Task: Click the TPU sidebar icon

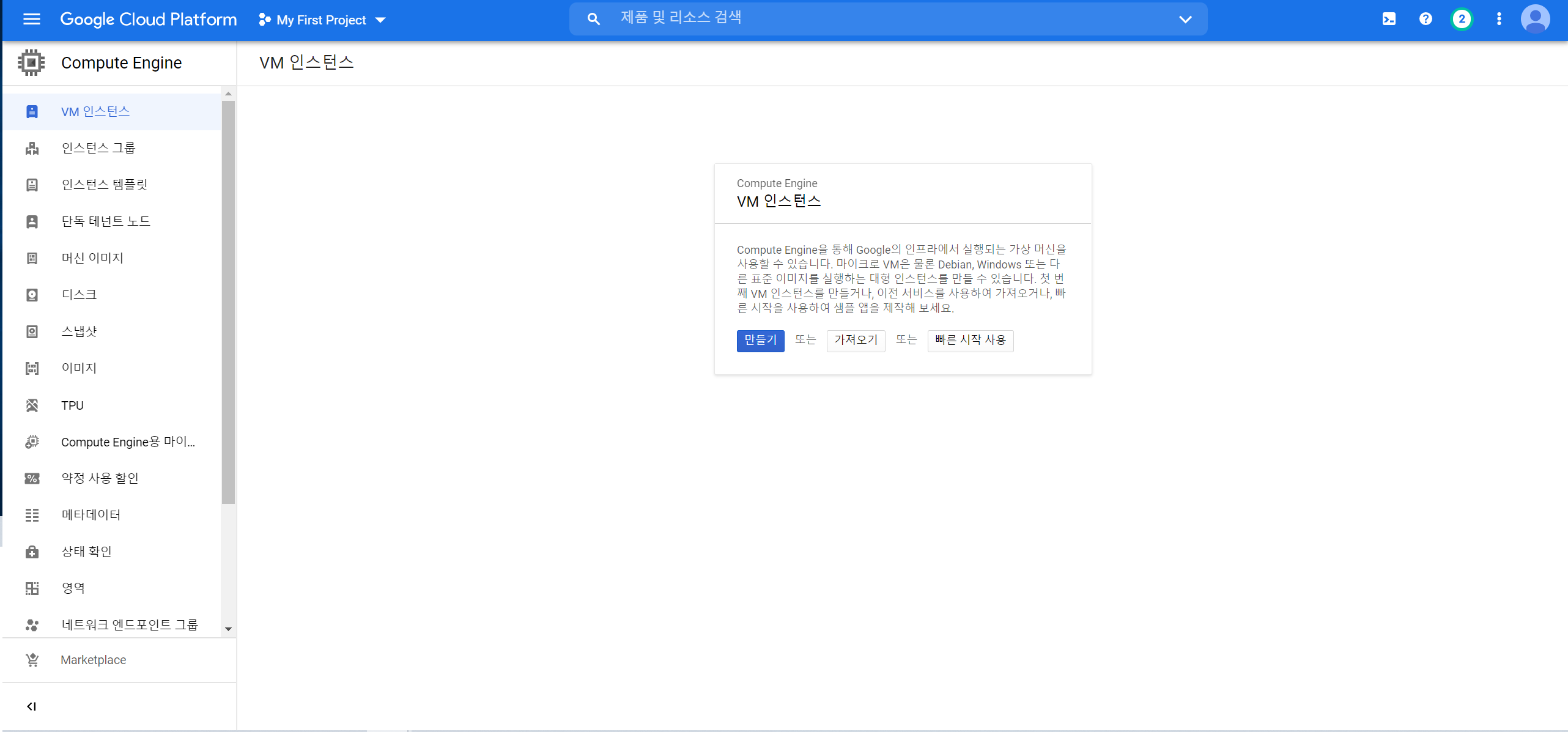Action: coord(32,405)
